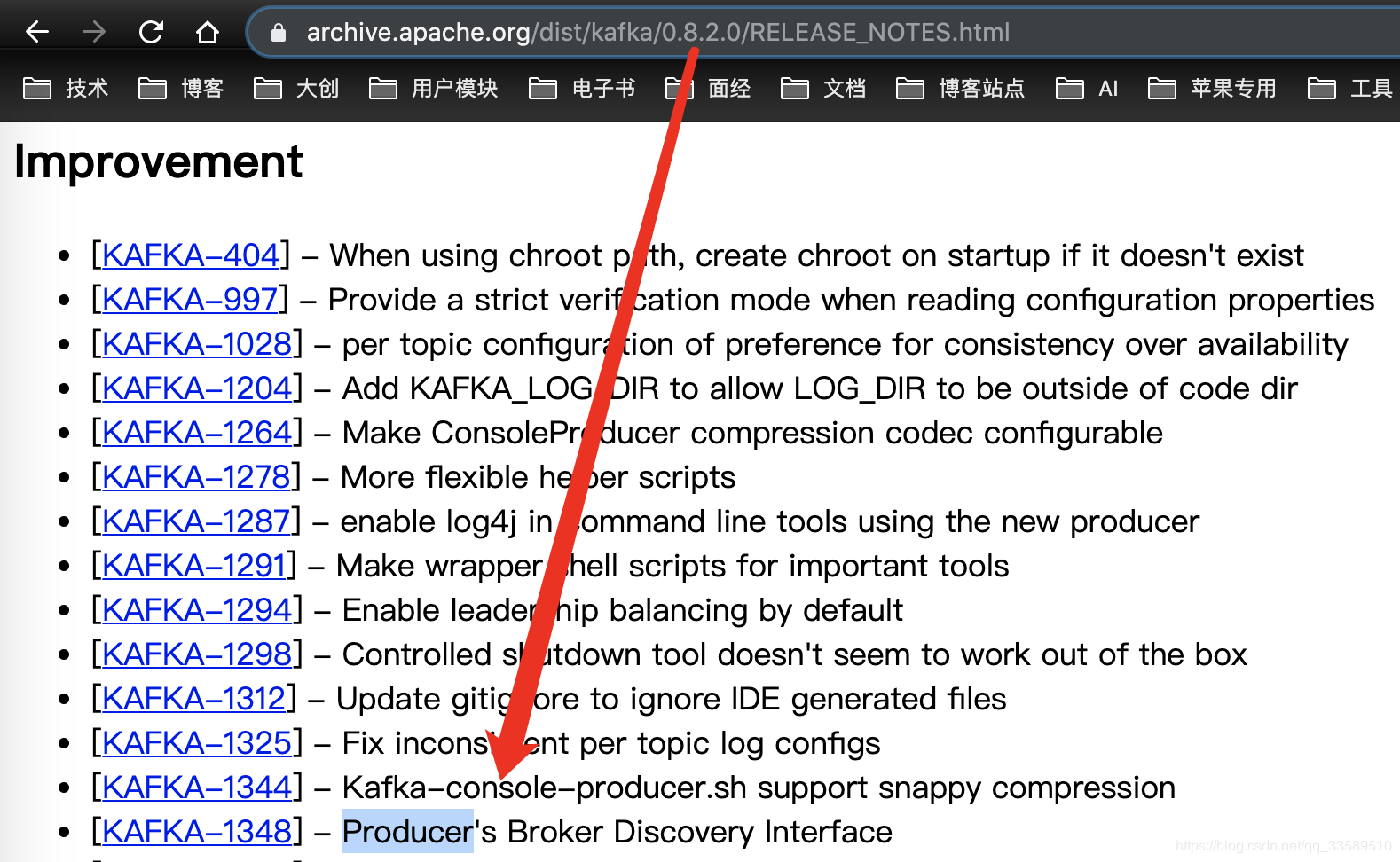This screenshot has height=862, width=1400.
Task: Open the KAFKA-1291 issue link
Action: [194, 566]
